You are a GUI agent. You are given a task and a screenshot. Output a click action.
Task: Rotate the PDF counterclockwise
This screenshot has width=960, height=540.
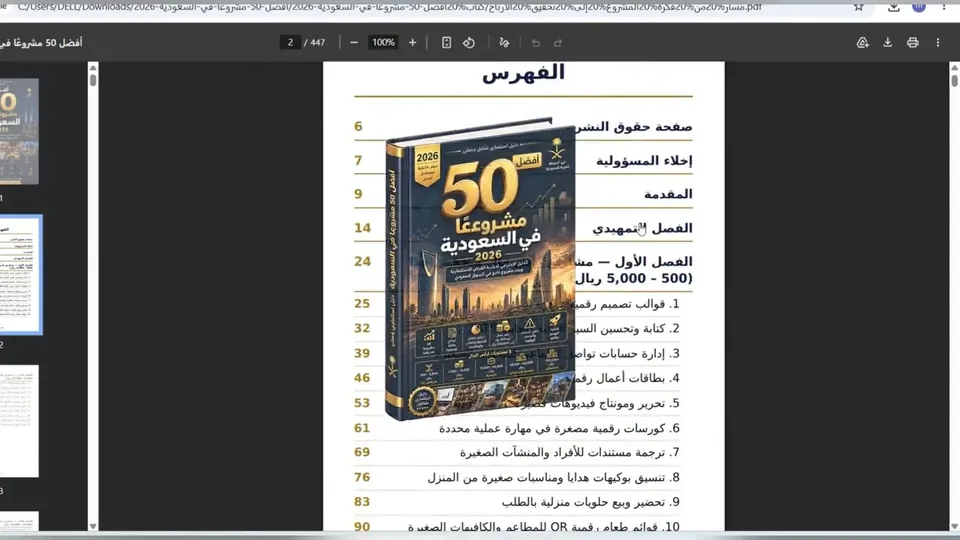pyautogui.click(x=469, y=42)
